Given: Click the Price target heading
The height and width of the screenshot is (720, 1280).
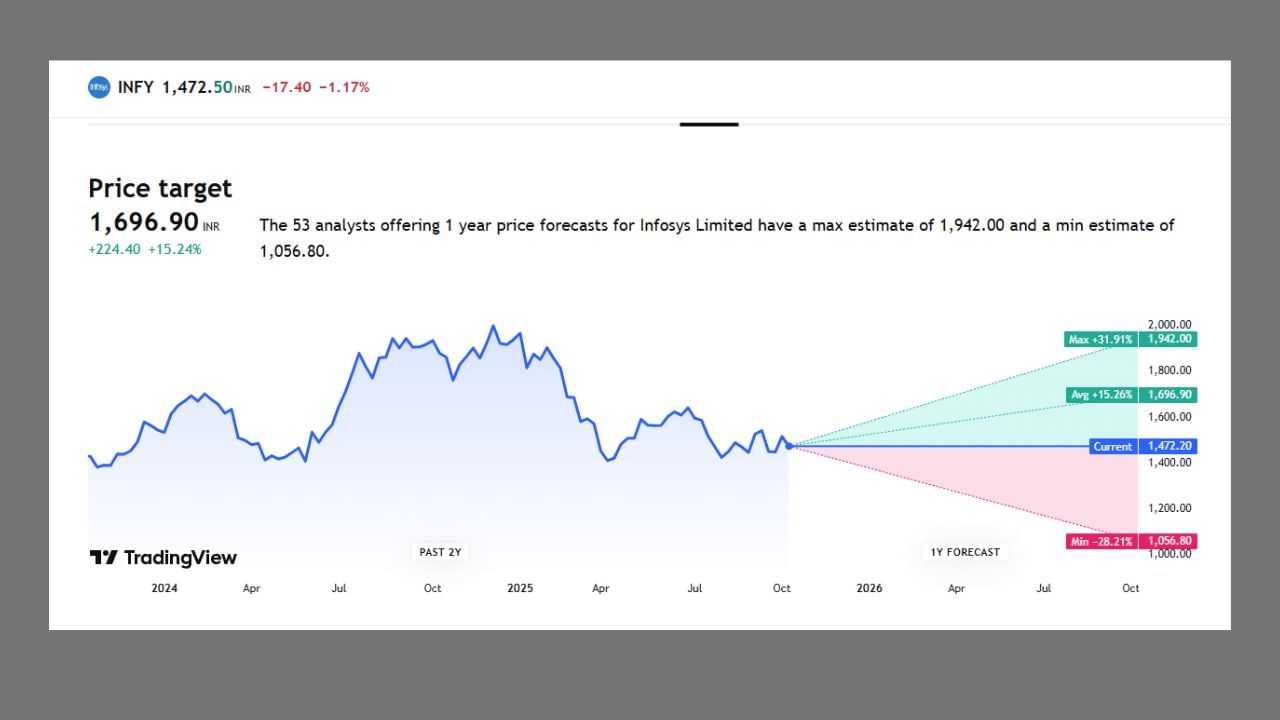Looking at the screenshot, I should tap(160, 188).
